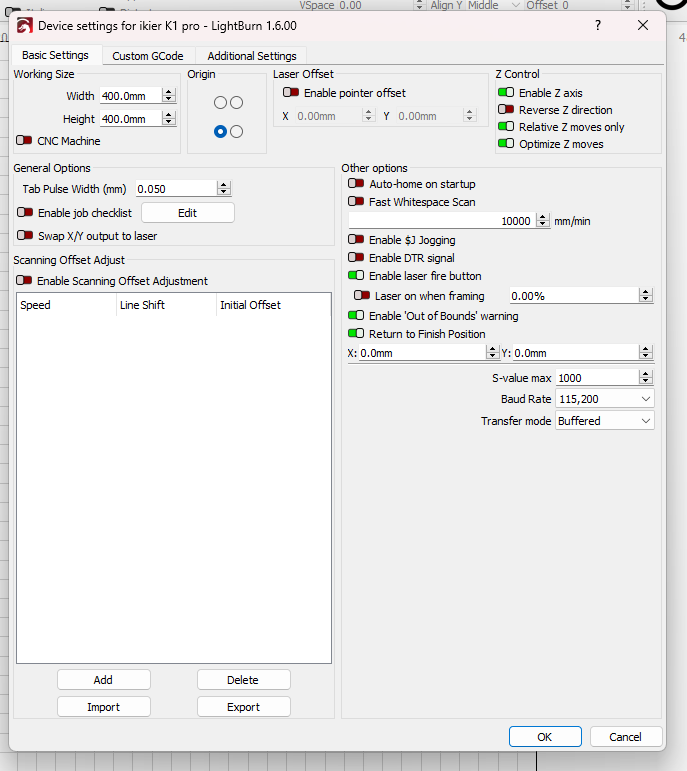The height and width of the screenshot is (771, 687).
Task: Toggle Relative Z moves only
Action: pos(506,127)
